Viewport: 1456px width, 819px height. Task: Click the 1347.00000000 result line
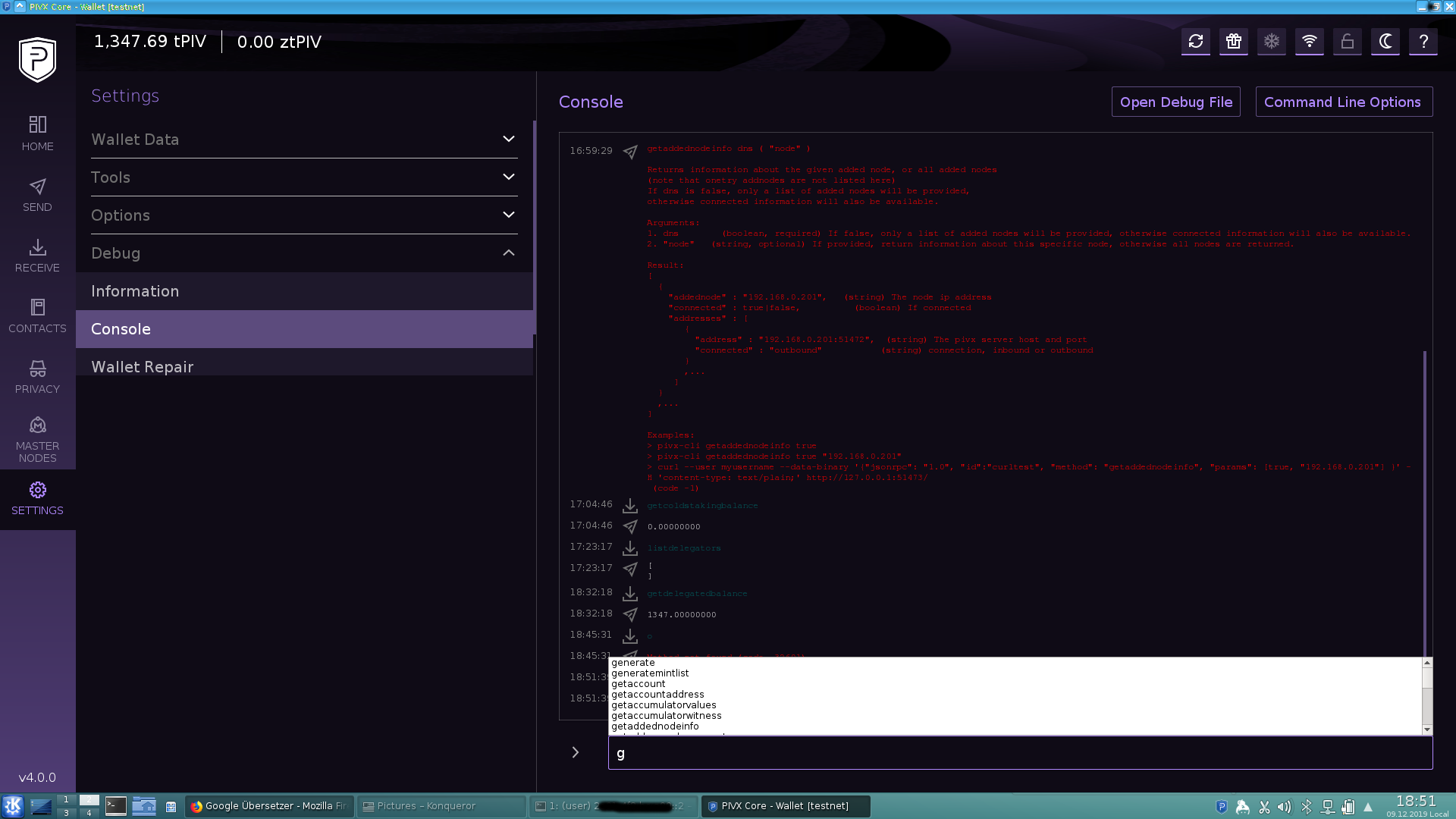pos(682,615)
